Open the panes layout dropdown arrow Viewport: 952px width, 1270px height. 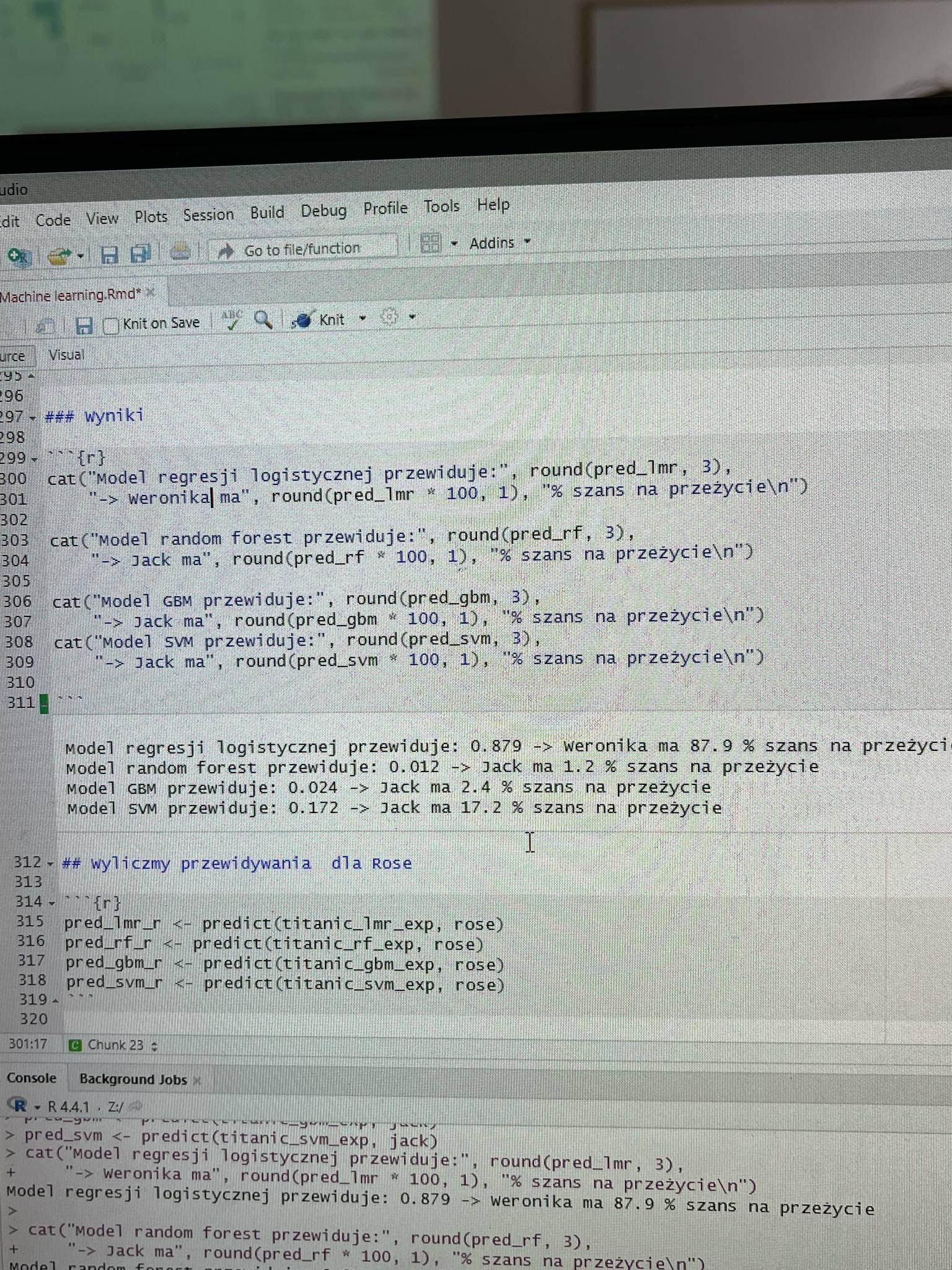pos(454,244)
